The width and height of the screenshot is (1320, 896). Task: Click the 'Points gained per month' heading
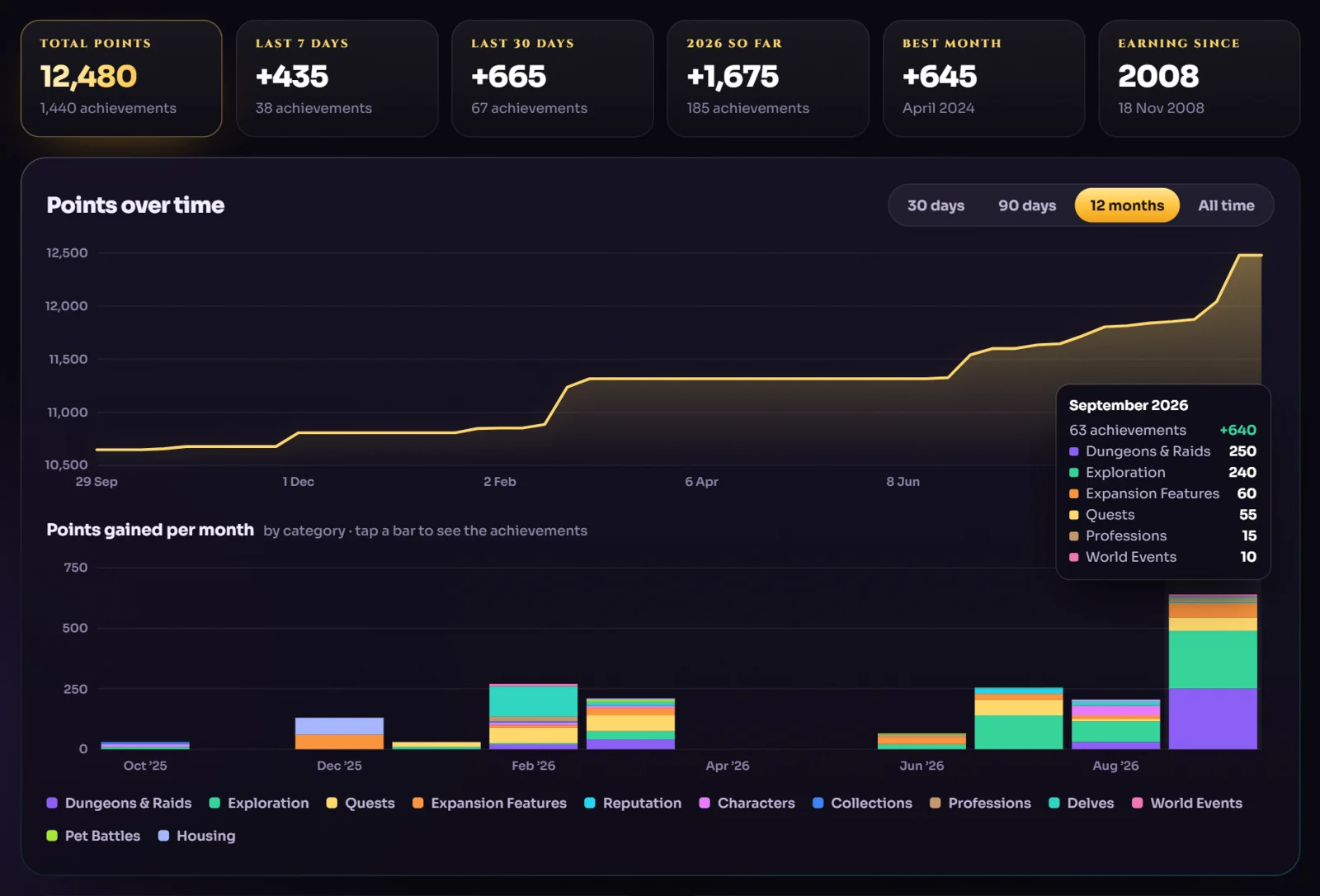click(150, 530)
